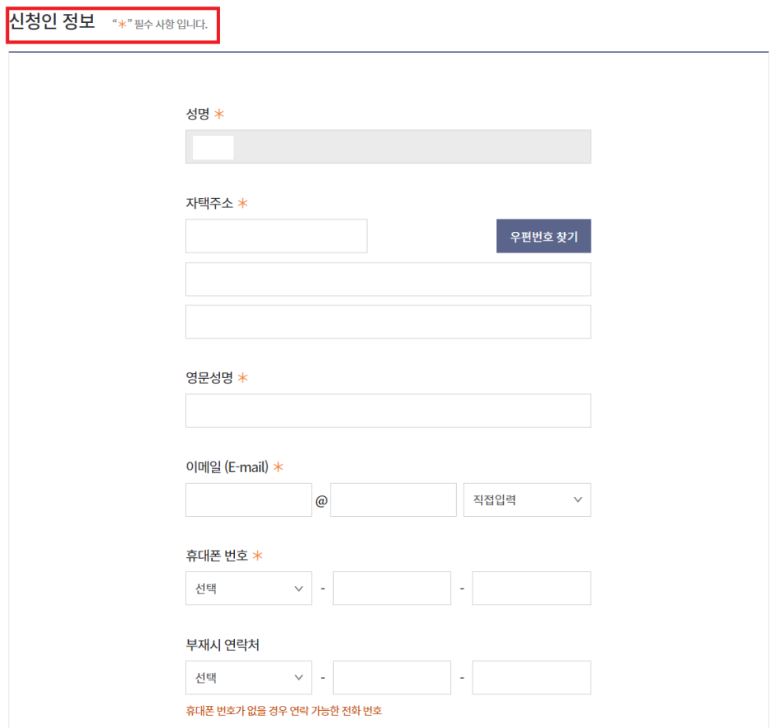This screenshot has height=728, width=783.
Task: Click the 부재시 연락처 label
Action: [x=222, y=645]
